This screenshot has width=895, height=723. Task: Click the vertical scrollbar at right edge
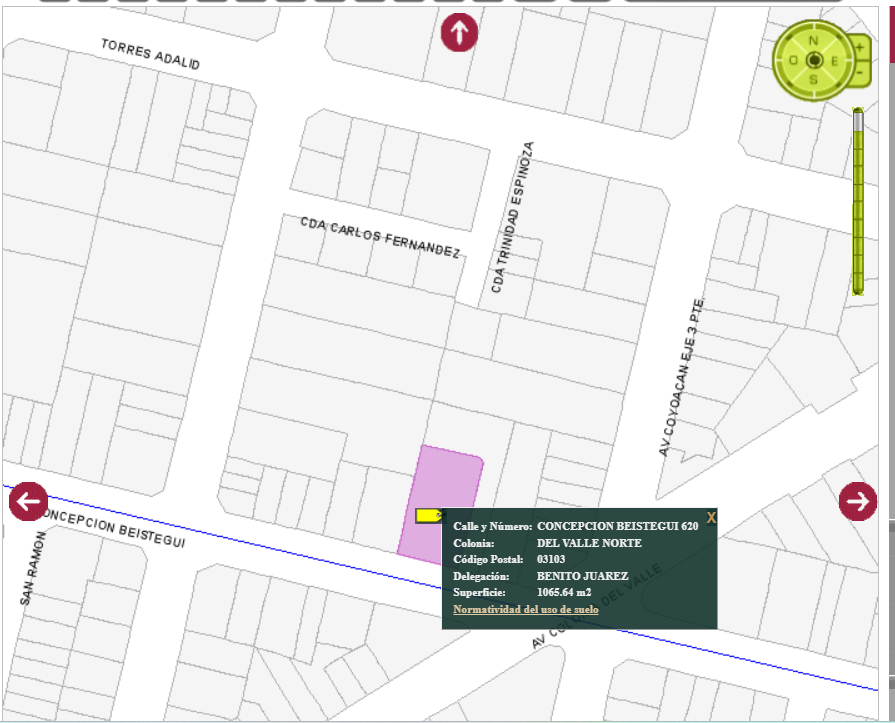891,300
